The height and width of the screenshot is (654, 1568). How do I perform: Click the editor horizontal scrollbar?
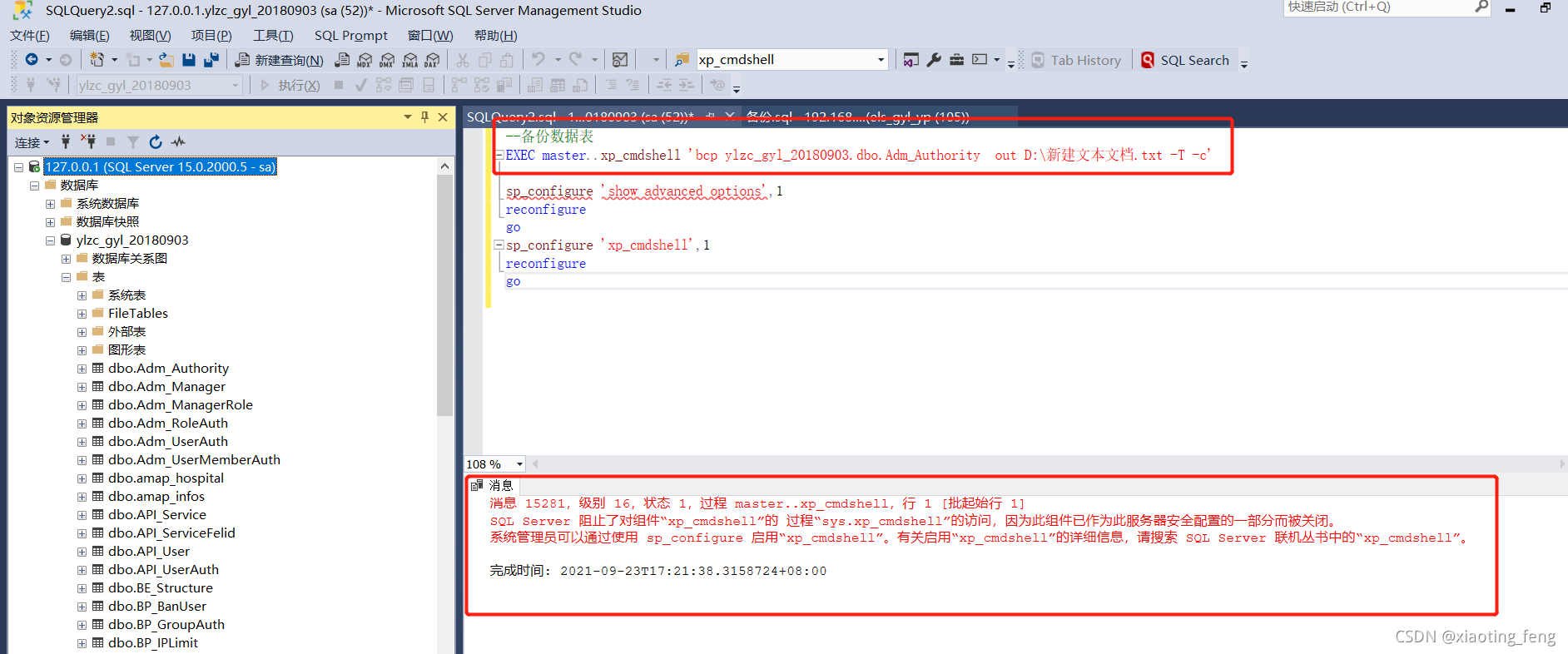point(1049,463)
